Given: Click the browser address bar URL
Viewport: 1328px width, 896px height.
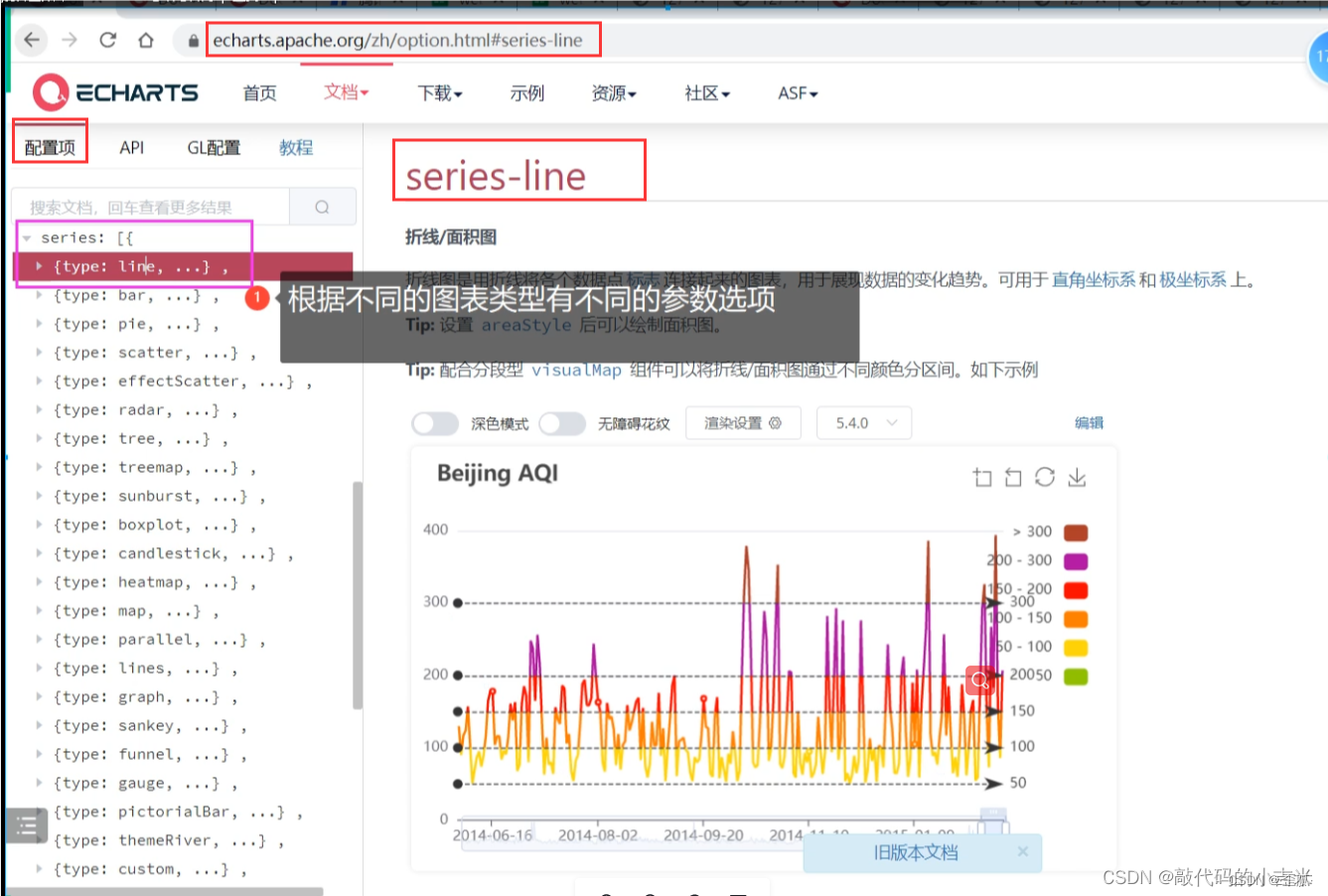Looking at the screenshot, I should point(397,41).
